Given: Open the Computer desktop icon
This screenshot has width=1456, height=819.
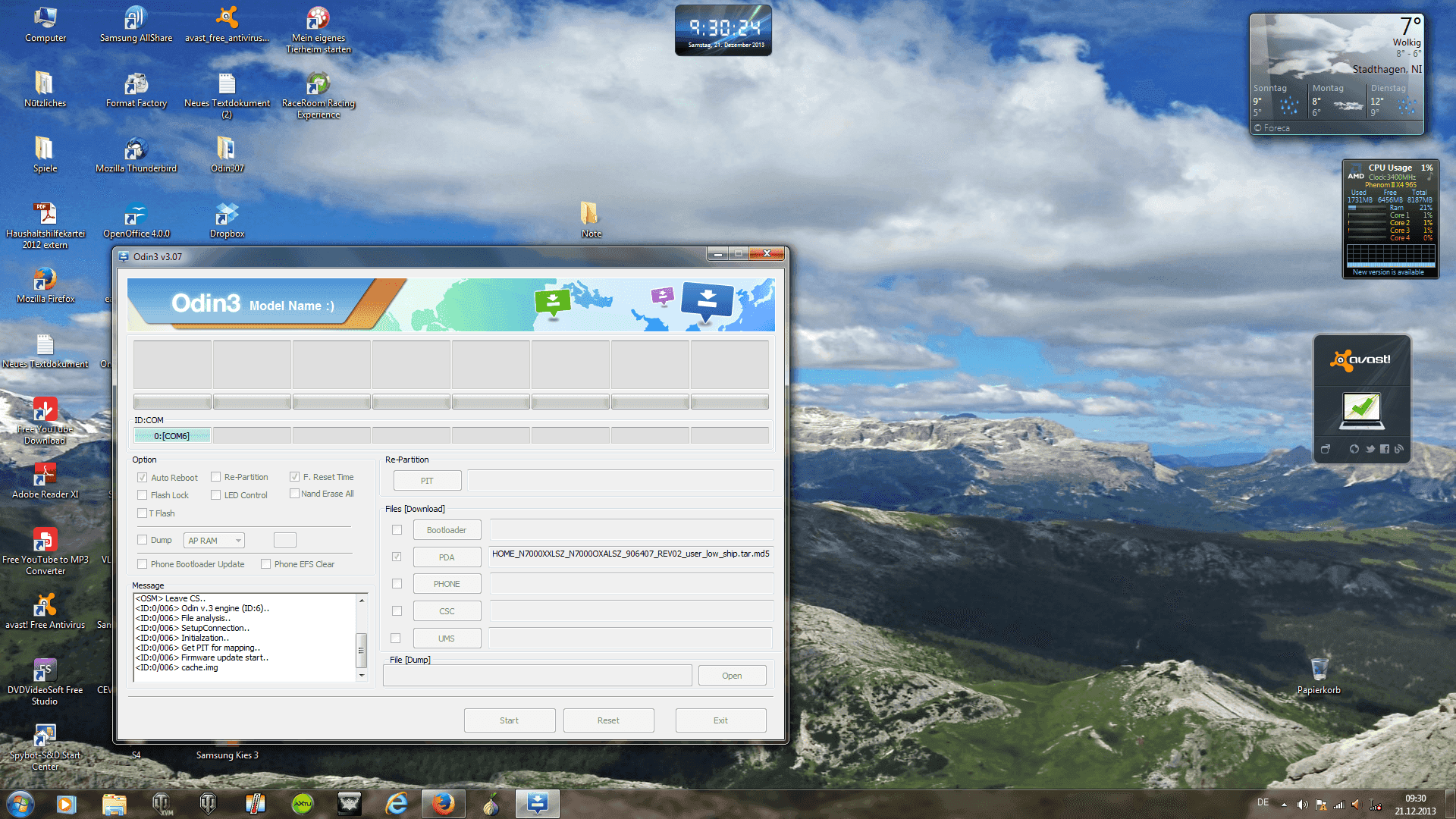Looking at the screenshot, I should click(x=45, y=24).
